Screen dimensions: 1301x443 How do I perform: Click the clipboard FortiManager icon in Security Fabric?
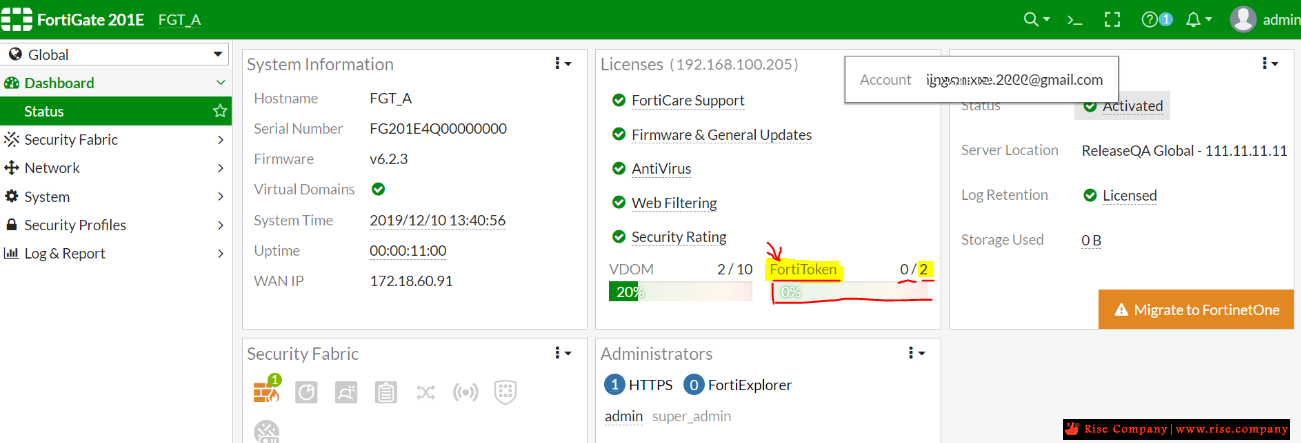point(386,392)
